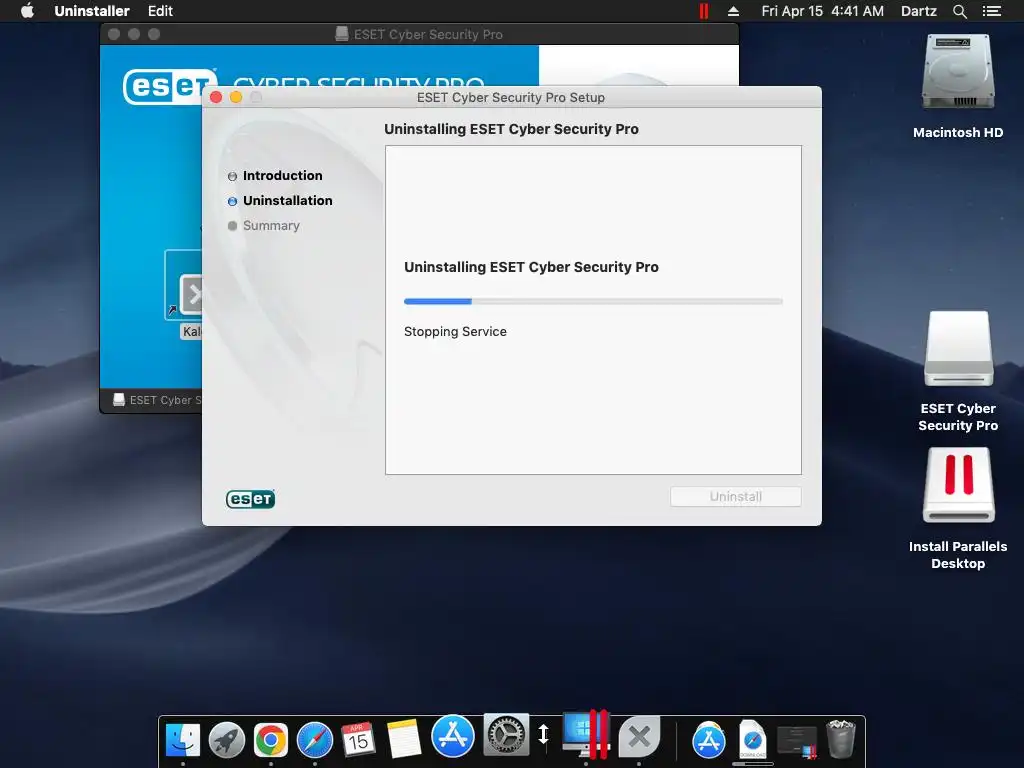
Task: Open the Edit menu
Action: (160, 11)
